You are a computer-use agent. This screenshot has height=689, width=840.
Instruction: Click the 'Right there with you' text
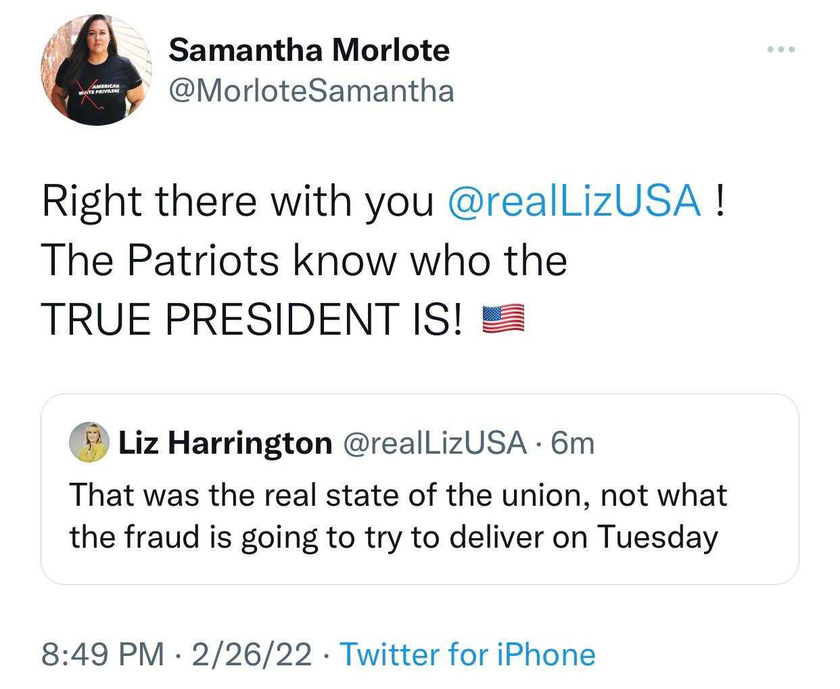(x=237, y=203)
